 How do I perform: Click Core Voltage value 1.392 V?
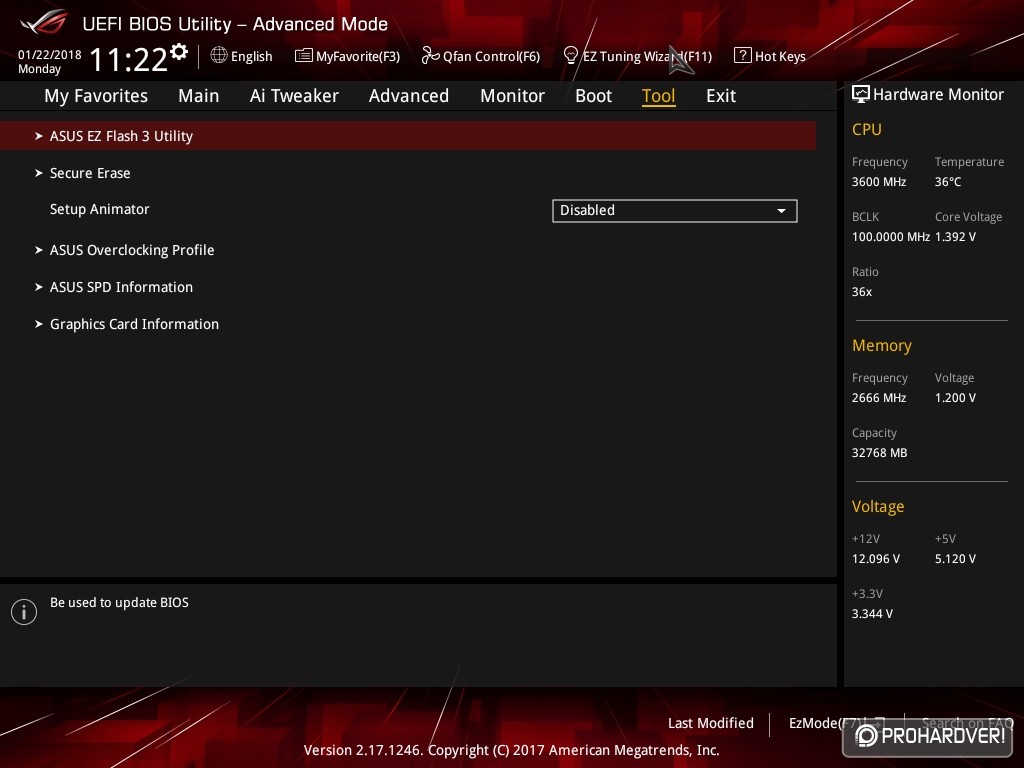(x=955, y=237)
